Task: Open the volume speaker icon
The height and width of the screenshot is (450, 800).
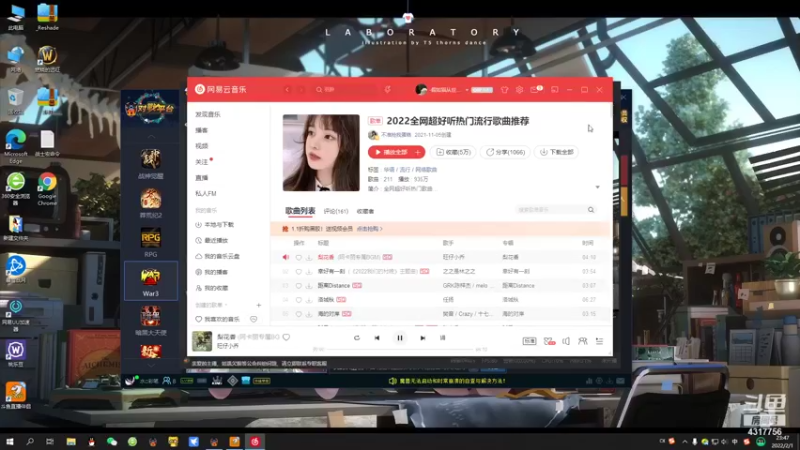Action: [x=566, y=341]
